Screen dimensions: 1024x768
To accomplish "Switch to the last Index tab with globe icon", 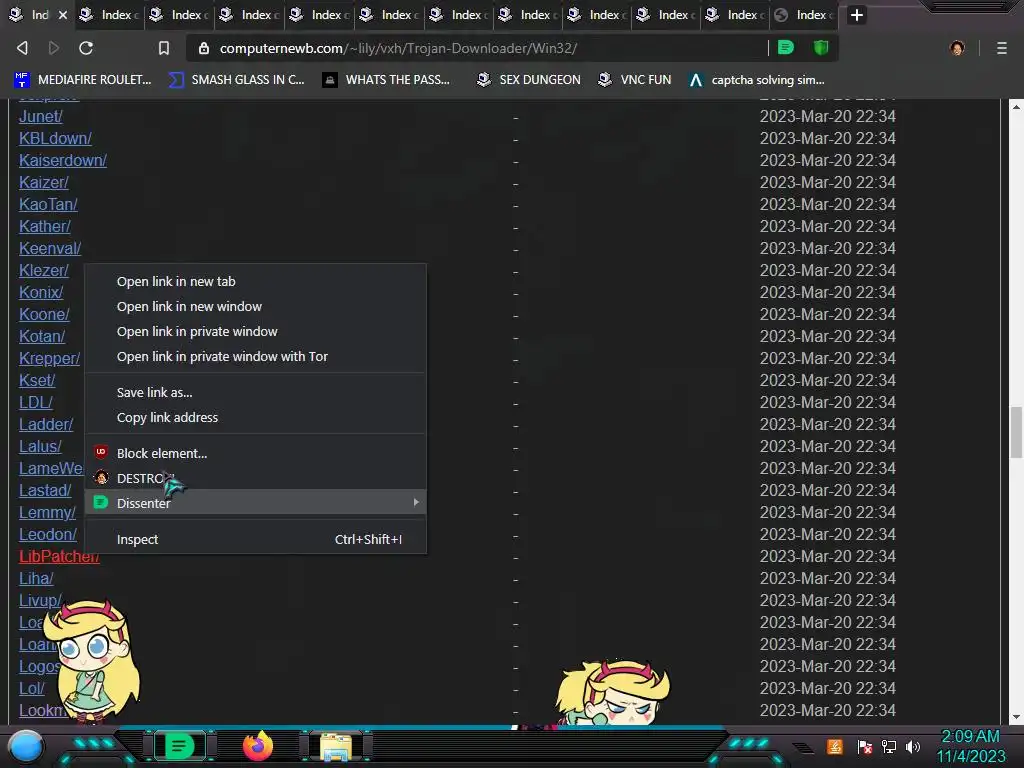I will [804, 14].
